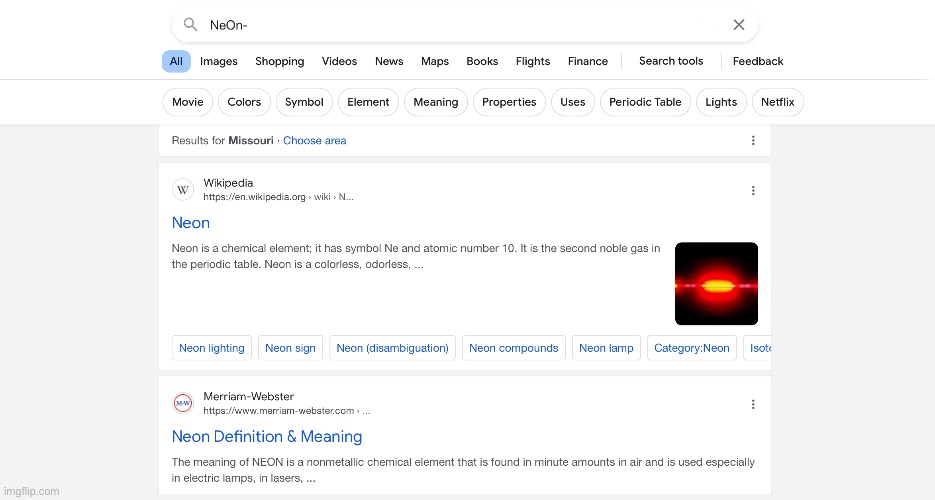Clear the search box with X icon
This screenshot has height=500, width=935.
738,25
